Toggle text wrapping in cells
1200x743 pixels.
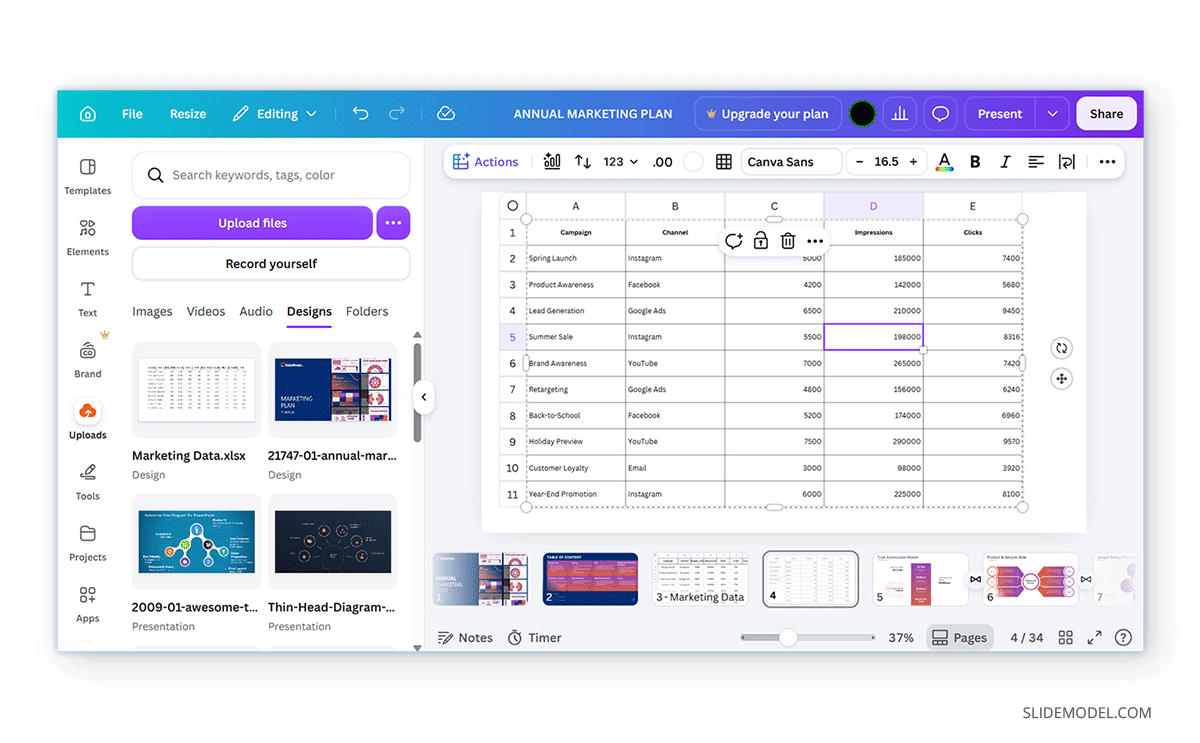click(1067, 162)
